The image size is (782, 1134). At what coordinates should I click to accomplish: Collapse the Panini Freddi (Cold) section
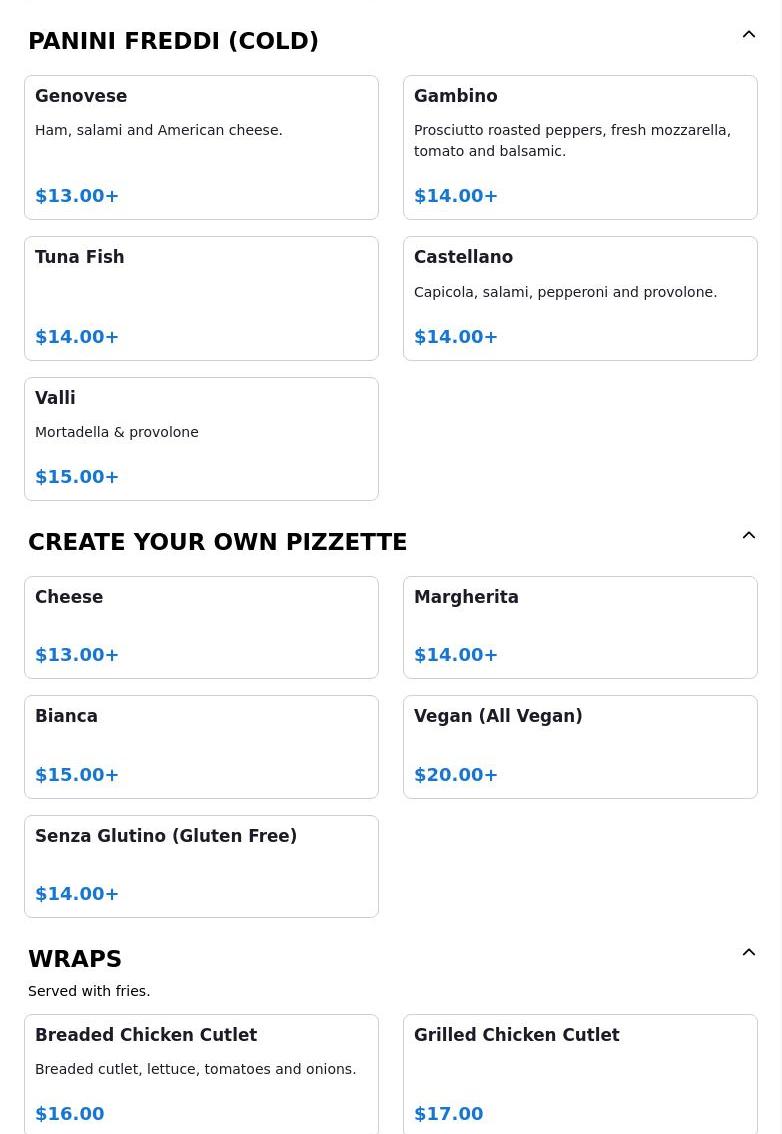[x=749, y=34]
